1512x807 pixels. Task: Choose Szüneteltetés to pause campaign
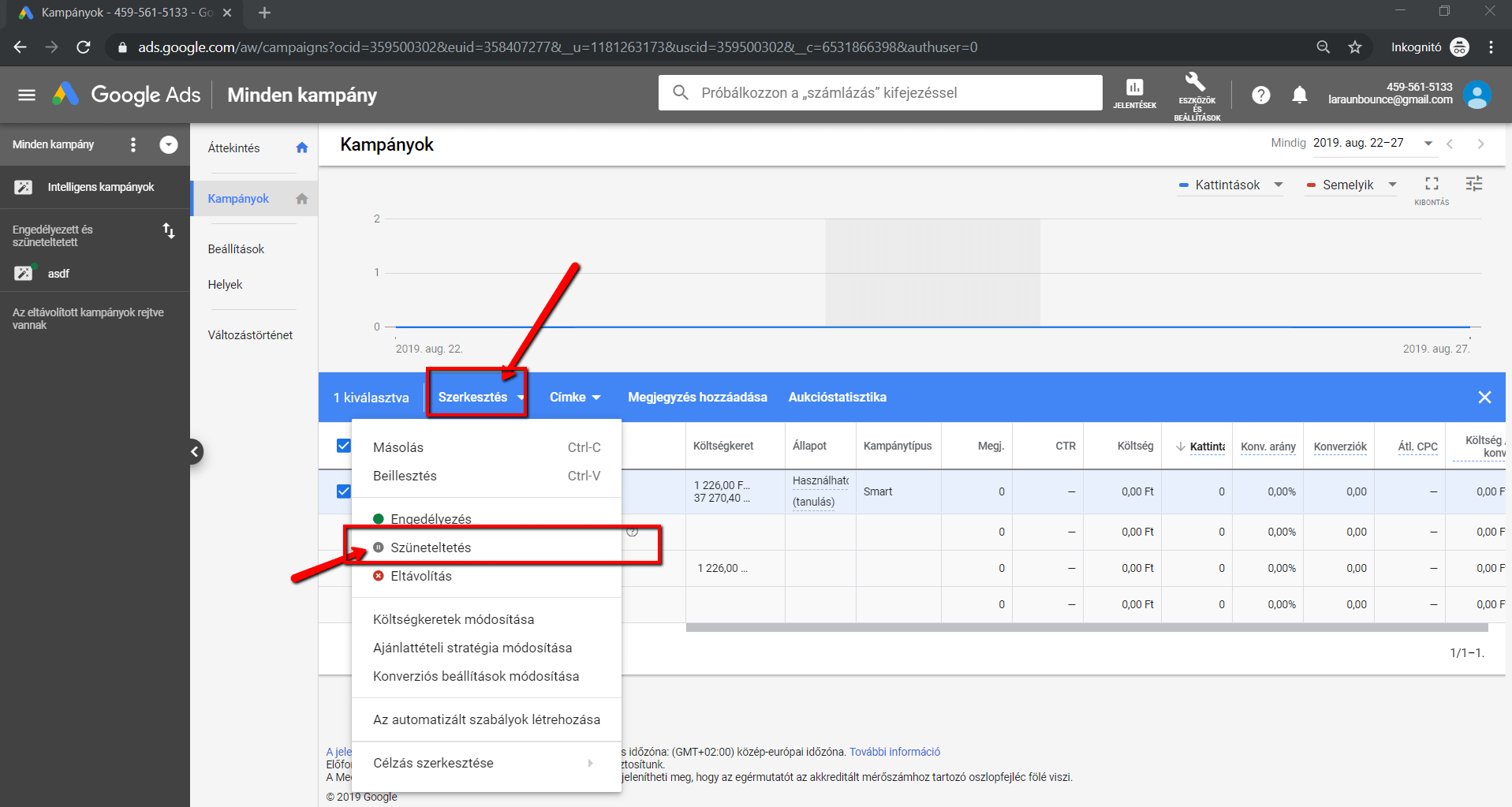486,547
